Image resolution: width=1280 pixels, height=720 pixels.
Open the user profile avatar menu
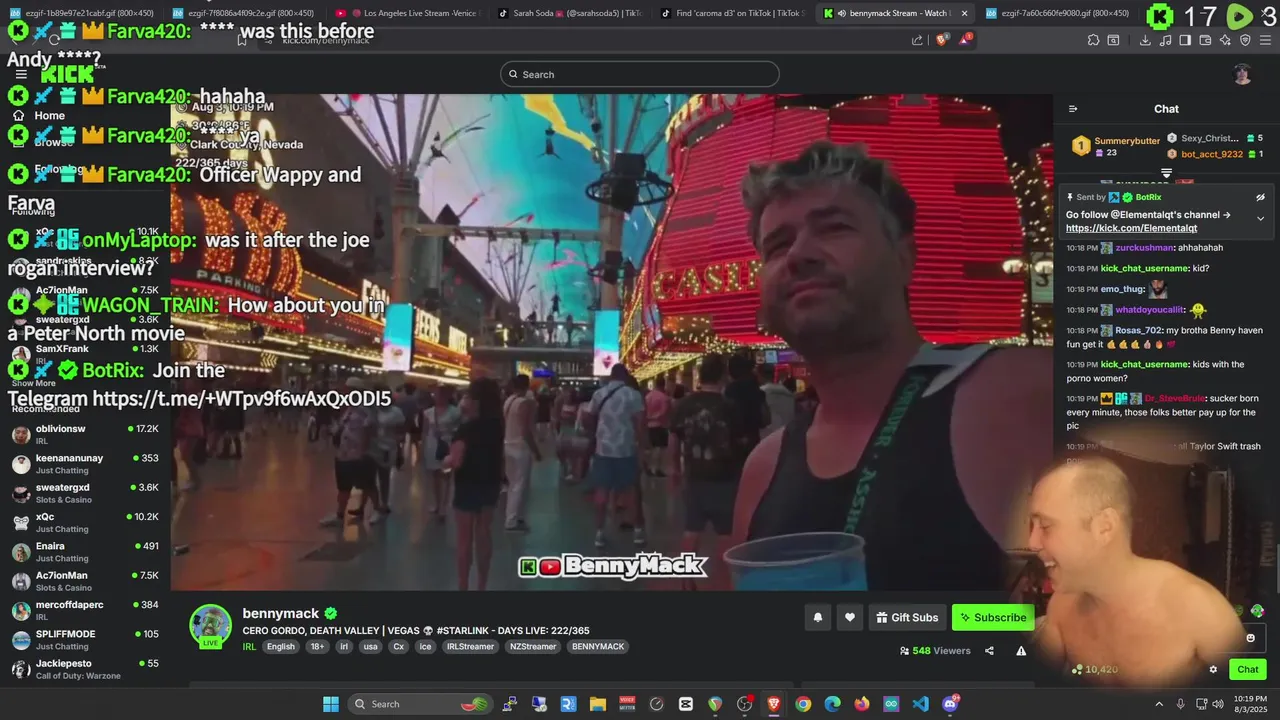click(x=1242, y=74)
